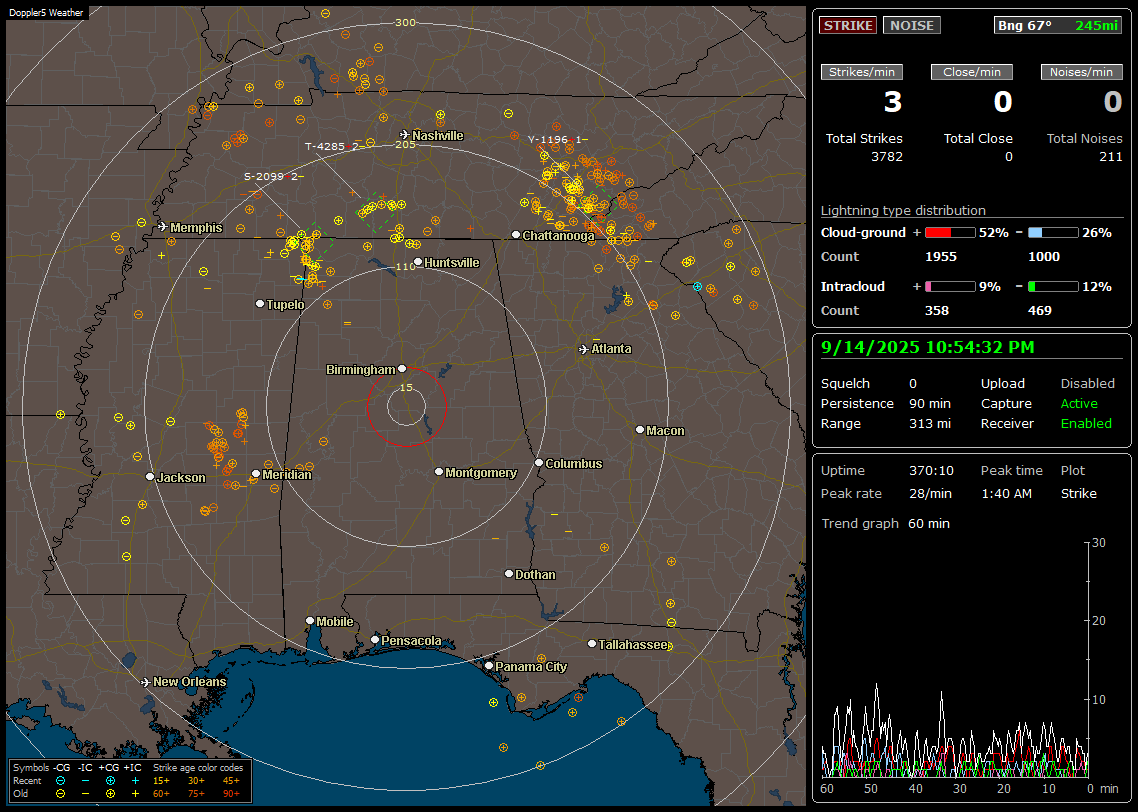Click the positive cloud-ground red percentage bar
Viewport: 1138px width, 812px height.
coord(950,233)
